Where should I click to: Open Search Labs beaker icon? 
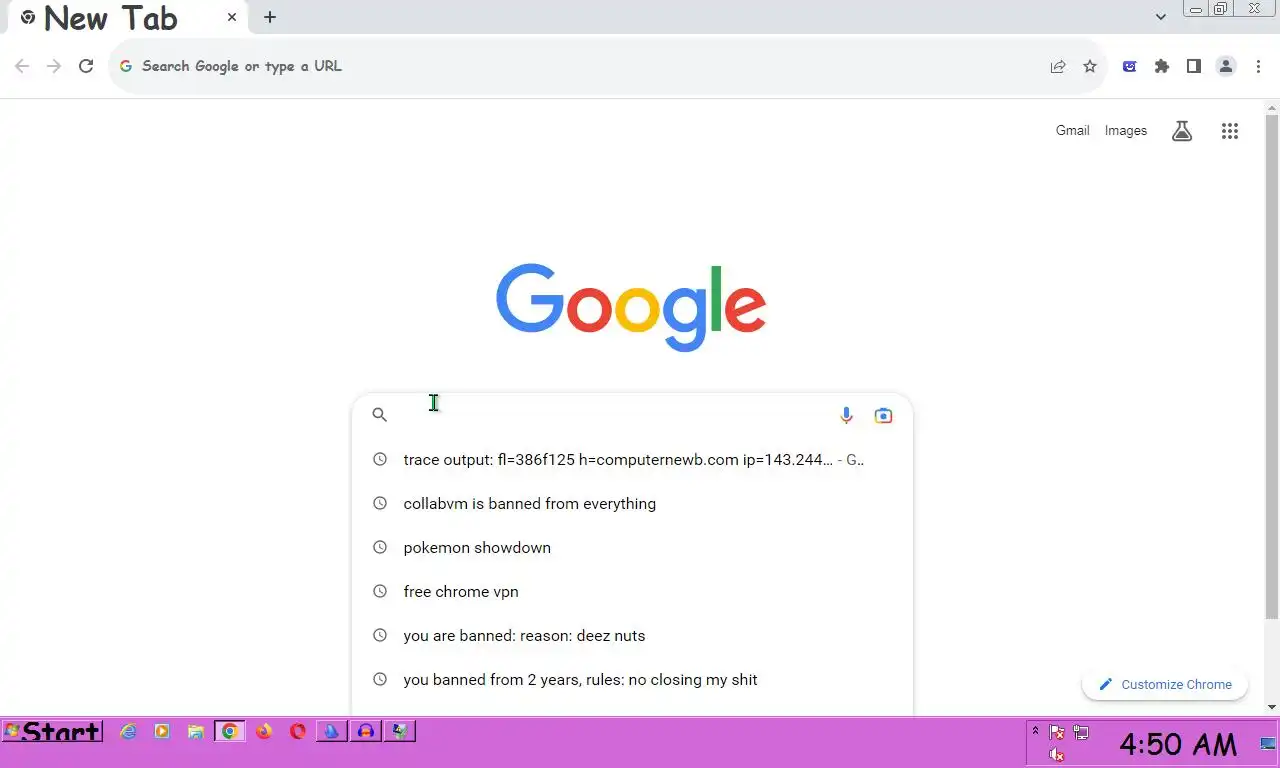[x=1182, y=131]
